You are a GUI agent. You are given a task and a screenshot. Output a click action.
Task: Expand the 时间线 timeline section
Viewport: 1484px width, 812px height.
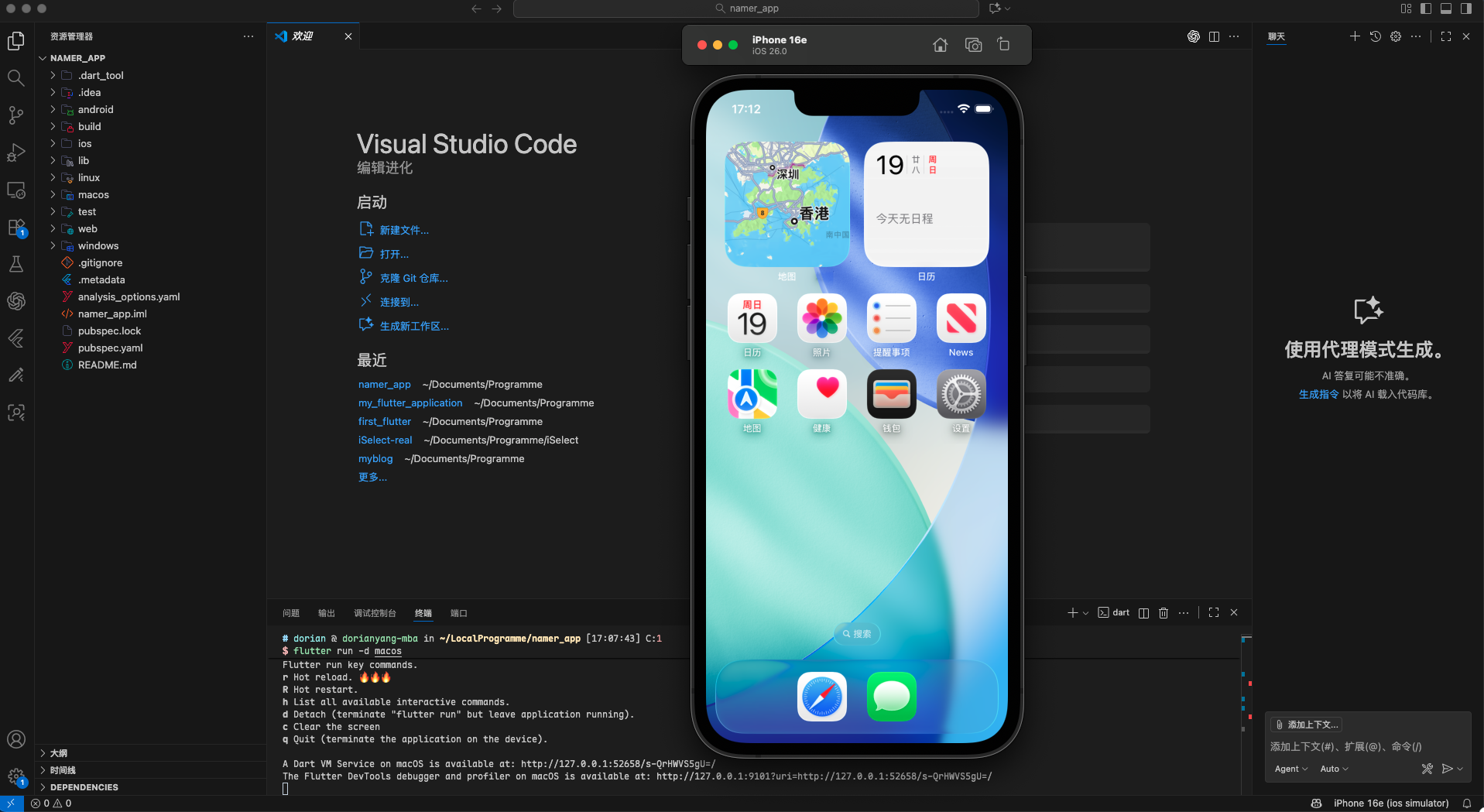tap(151, 770)
